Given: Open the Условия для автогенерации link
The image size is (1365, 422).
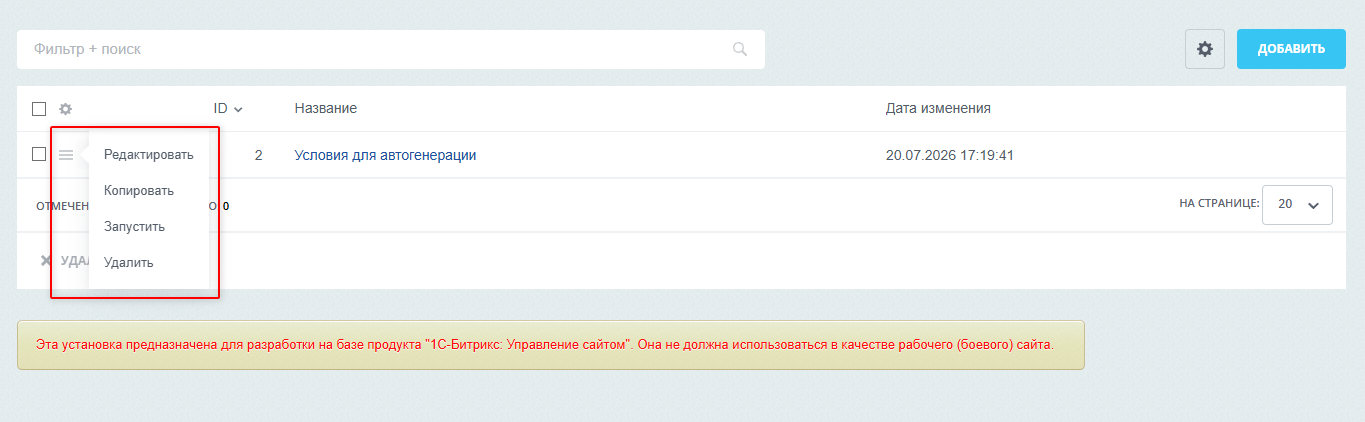Looking at the screenshot, I should pos(385,155).
